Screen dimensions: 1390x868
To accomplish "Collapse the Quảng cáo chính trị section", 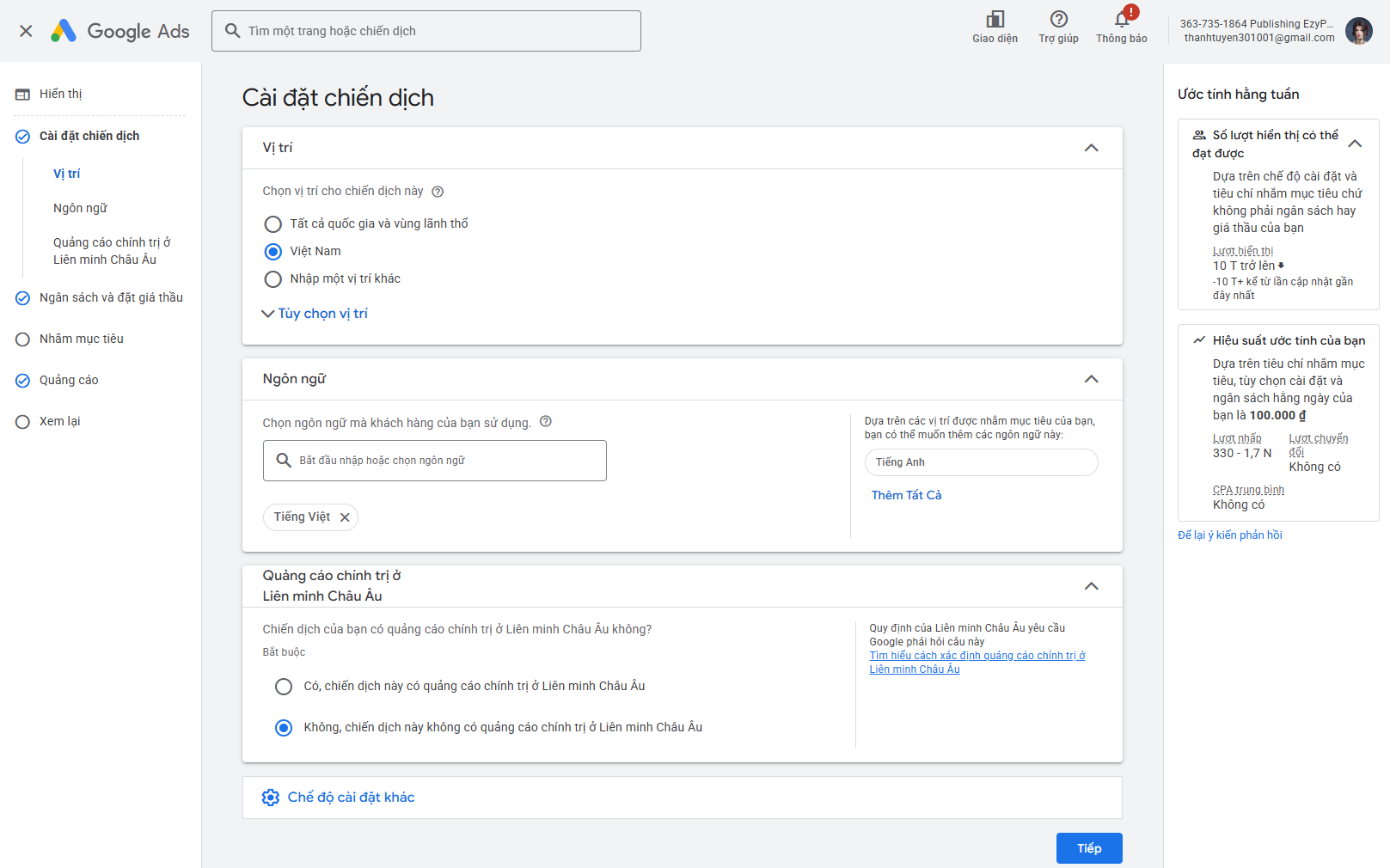I will pos(1092,586).
